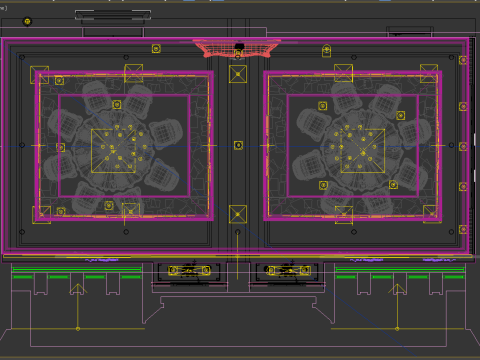This screenshot has height=360, width=480.
Task: Select the crossed-square light above the central vertical yellow line
Action: point(238,214)
